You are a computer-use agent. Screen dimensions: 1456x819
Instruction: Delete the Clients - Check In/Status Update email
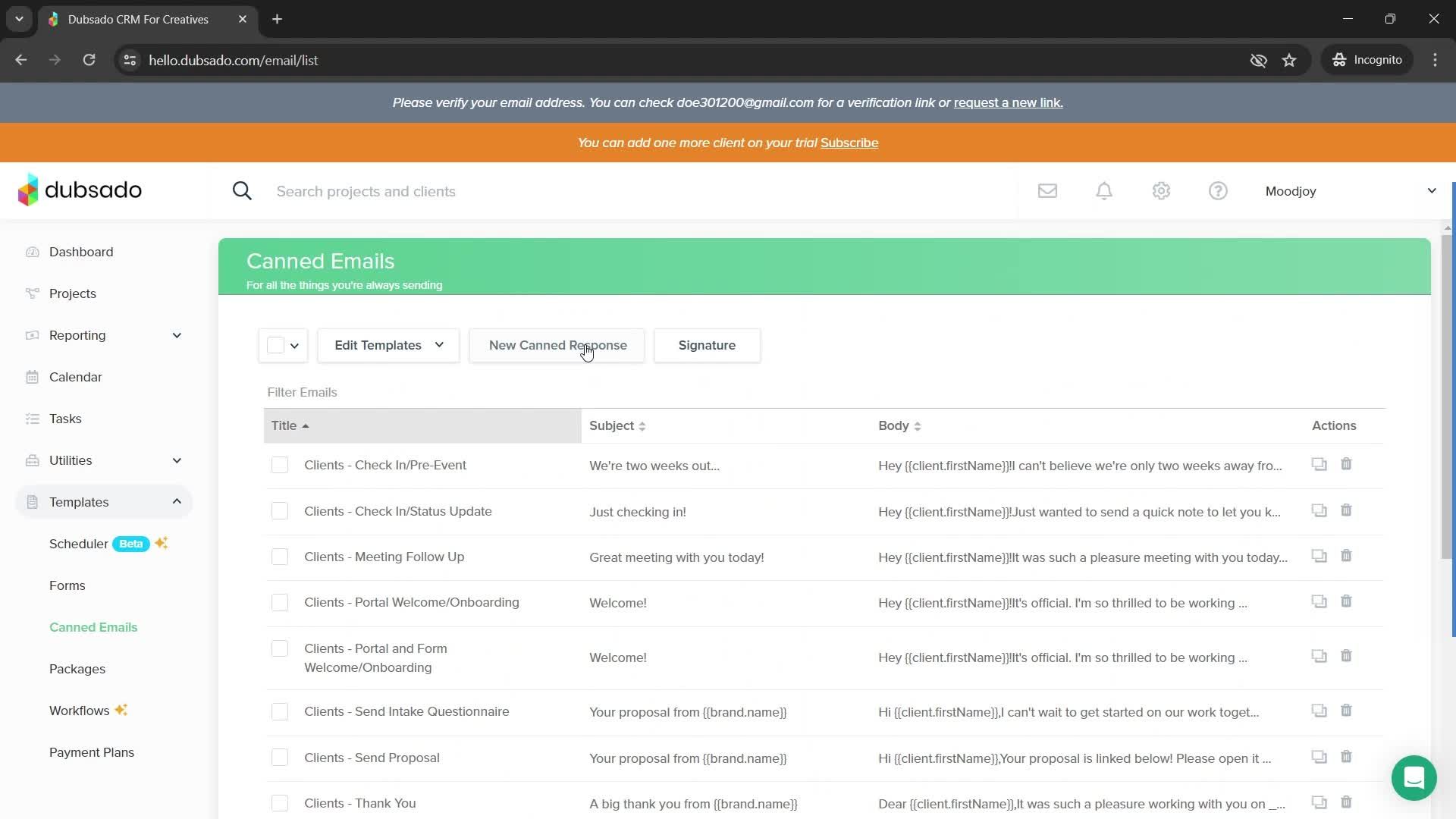pyautogui.click(x=1346, y=510)
